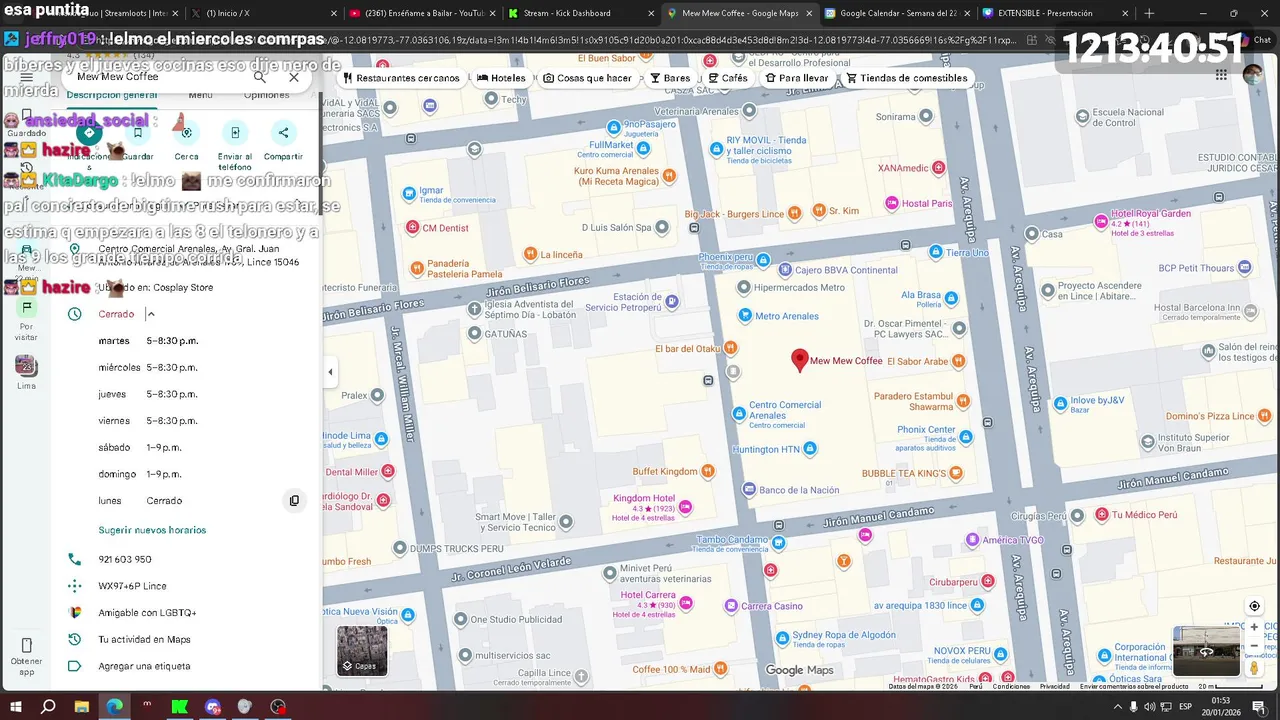Open a new browser tab with plus
Viewport: 1280px width, 720px height.
pyautogui.click(x=1149, y=13)
